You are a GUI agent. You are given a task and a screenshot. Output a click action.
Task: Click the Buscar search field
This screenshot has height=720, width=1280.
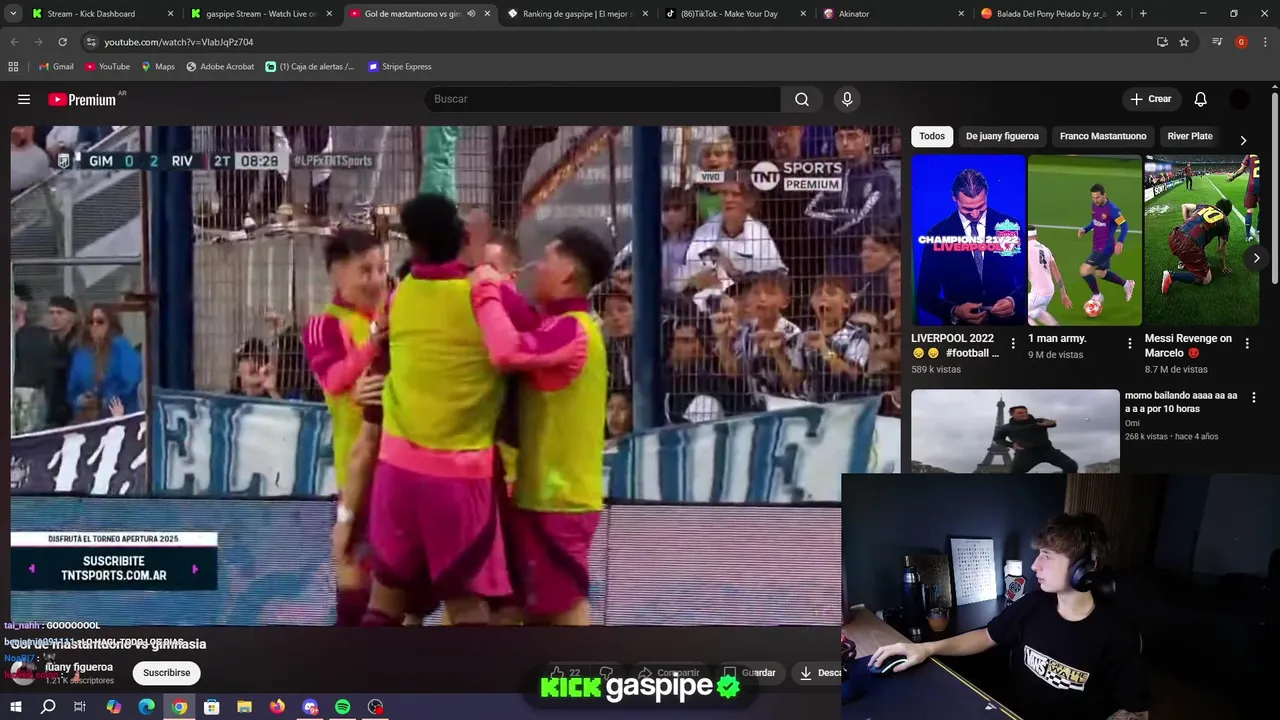click(x=603, y=99)
